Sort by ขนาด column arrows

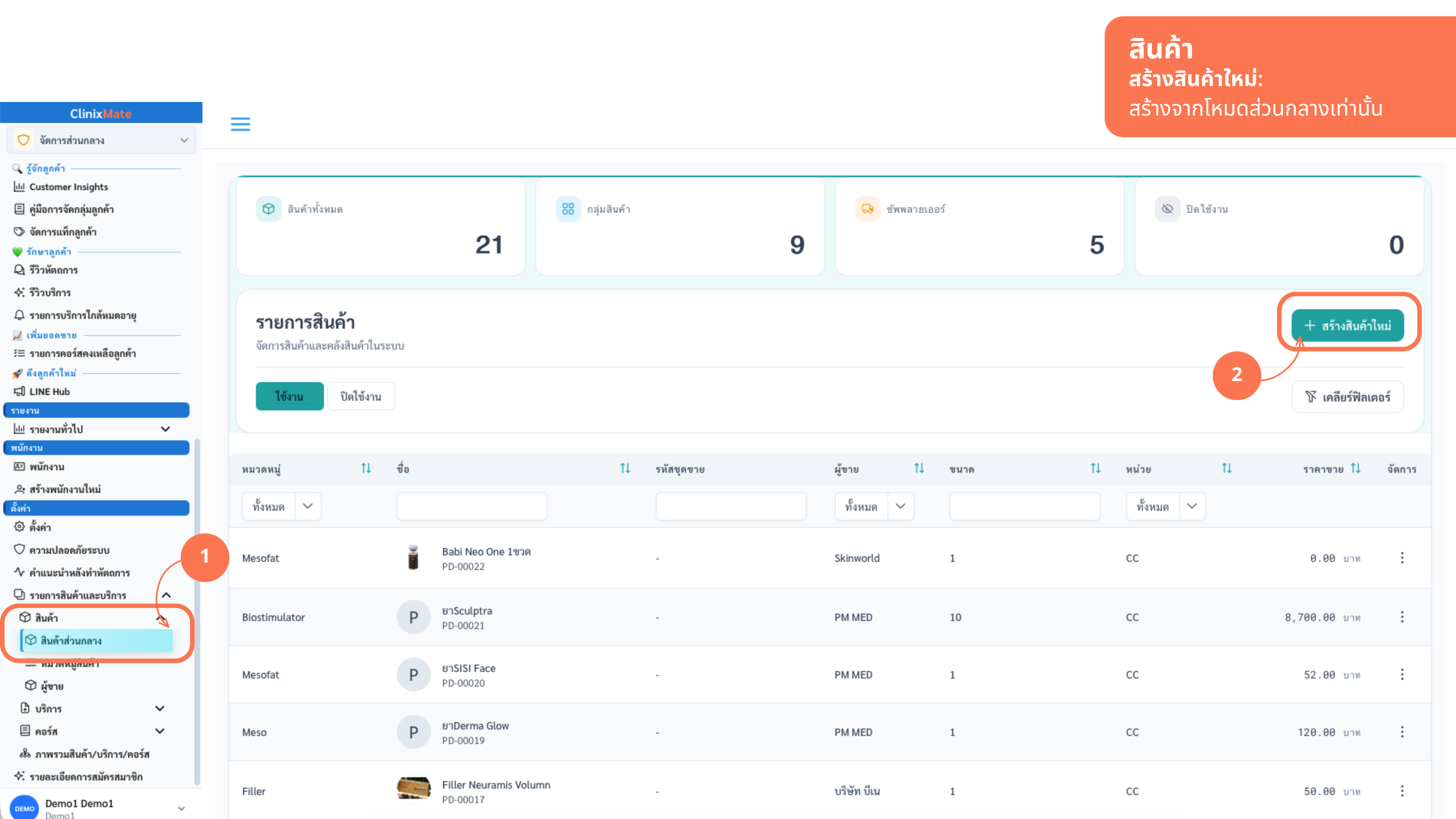coord(1095,468)
